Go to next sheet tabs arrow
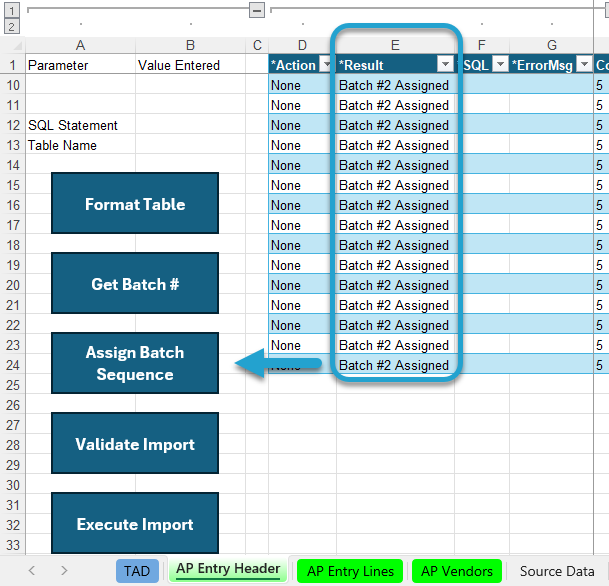 (x=64, y=570)
